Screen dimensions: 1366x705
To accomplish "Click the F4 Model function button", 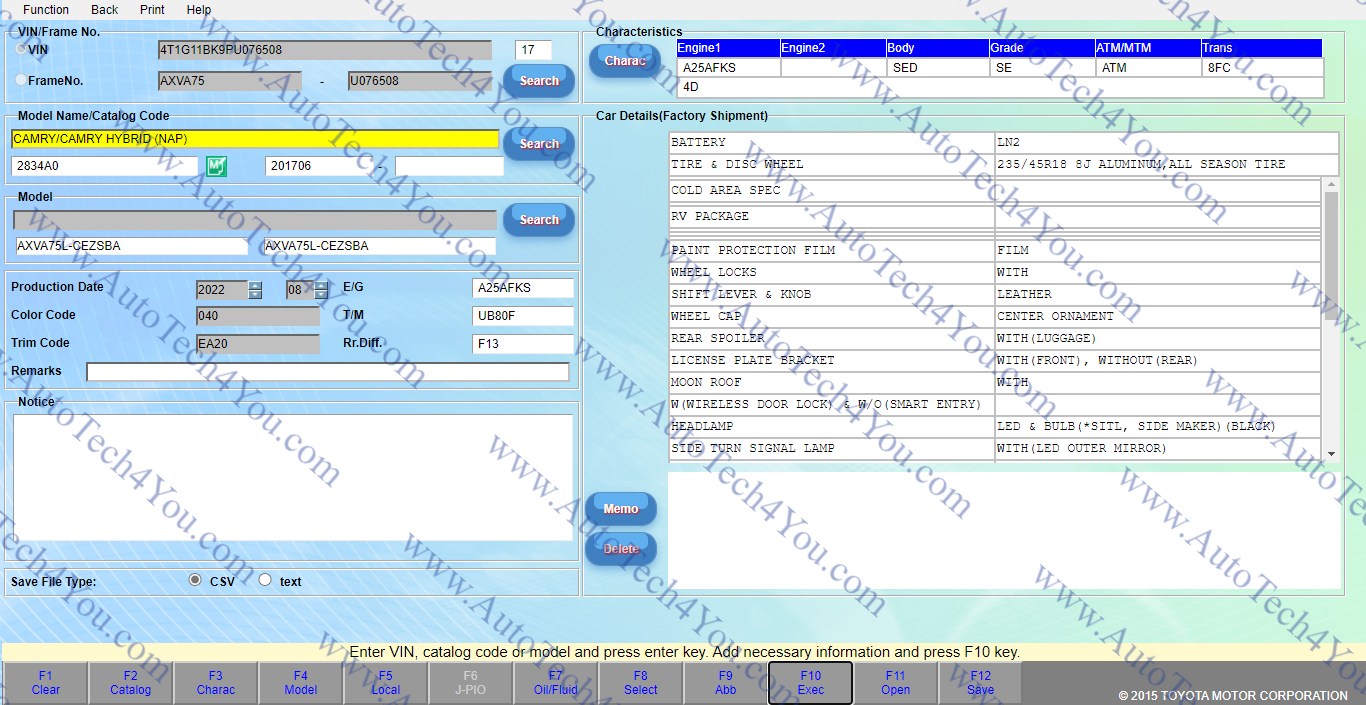I will coord(300,683).
